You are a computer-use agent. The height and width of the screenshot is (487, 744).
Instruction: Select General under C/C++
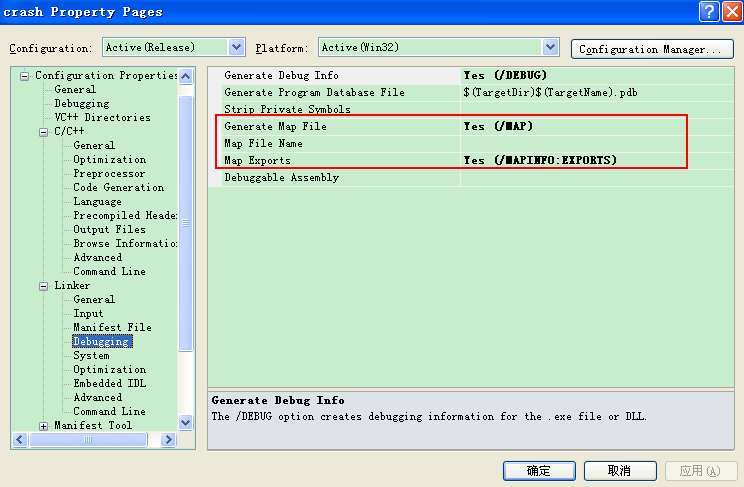coord(94,145)
